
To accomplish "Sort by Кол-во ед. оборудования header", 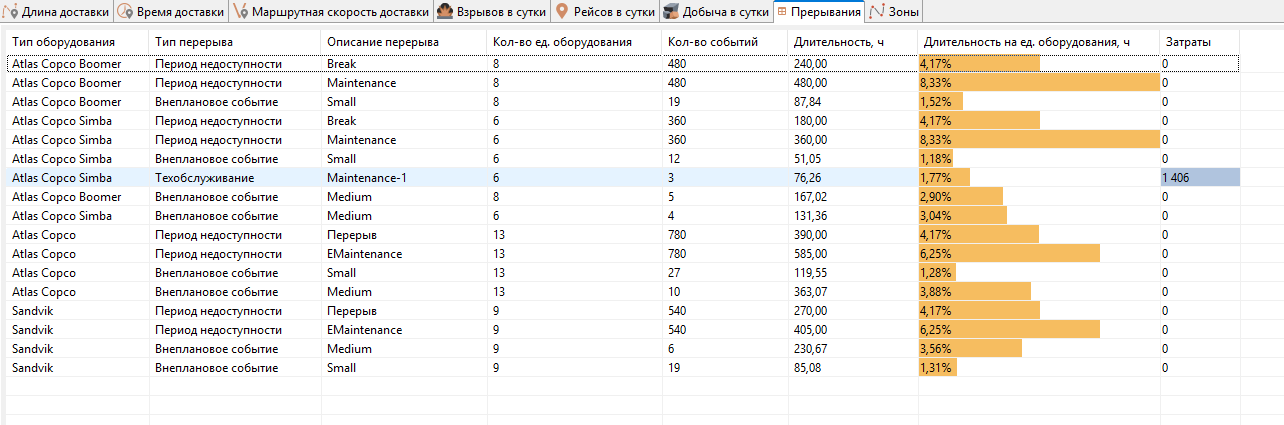I will click(575, 42).
